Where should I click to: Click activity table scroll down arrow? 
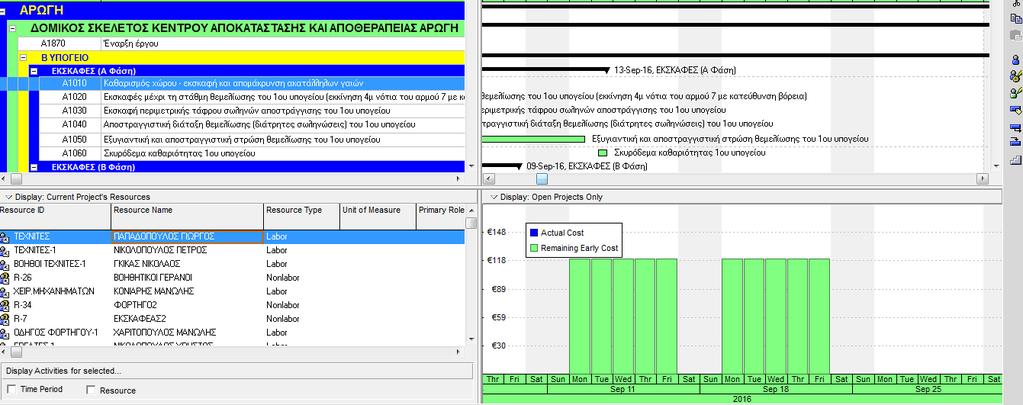(472, 166)
